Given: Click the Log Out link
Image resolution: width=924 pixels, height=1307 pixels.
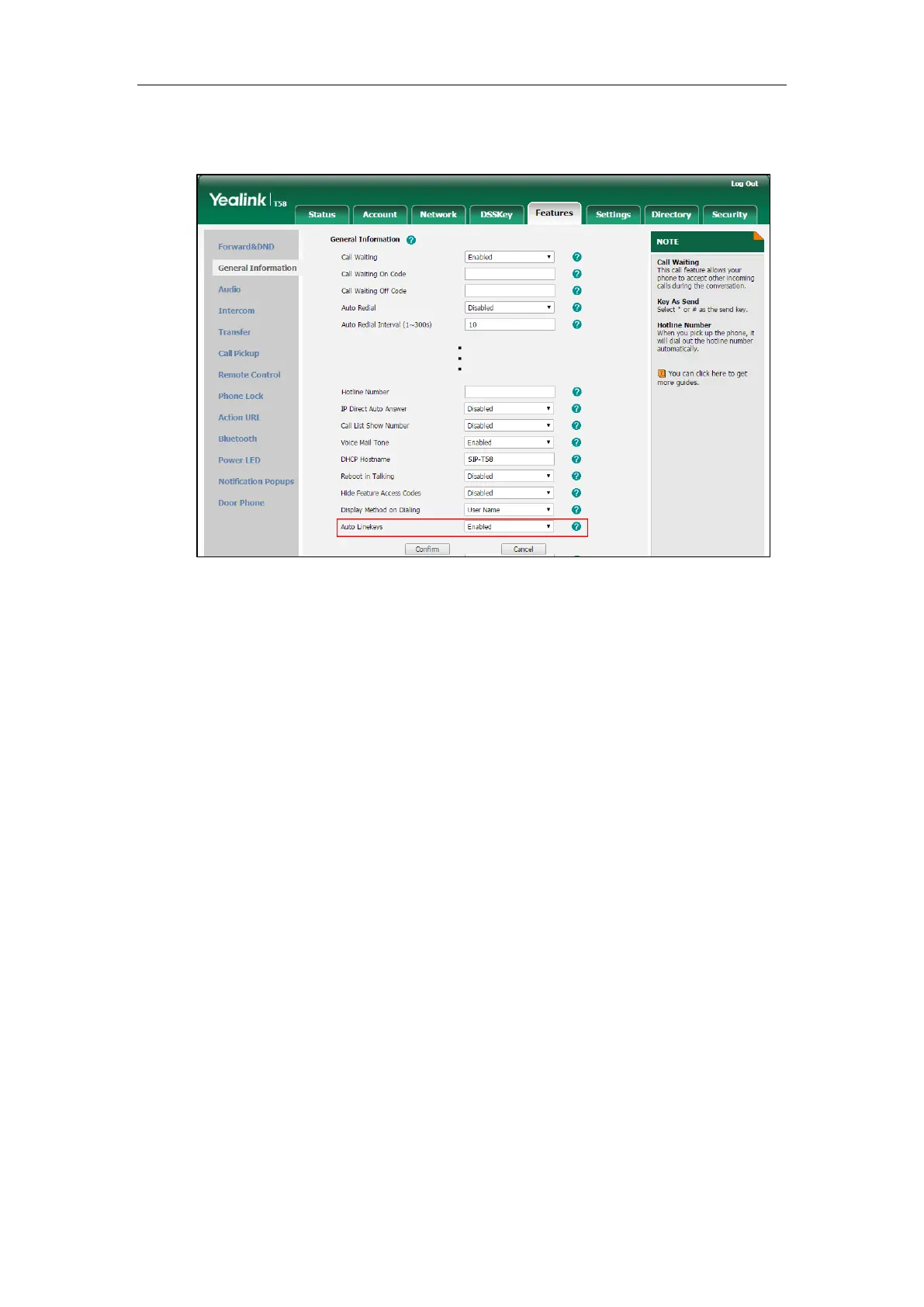Looking at the screenshot, I should (x=744, y=184).
